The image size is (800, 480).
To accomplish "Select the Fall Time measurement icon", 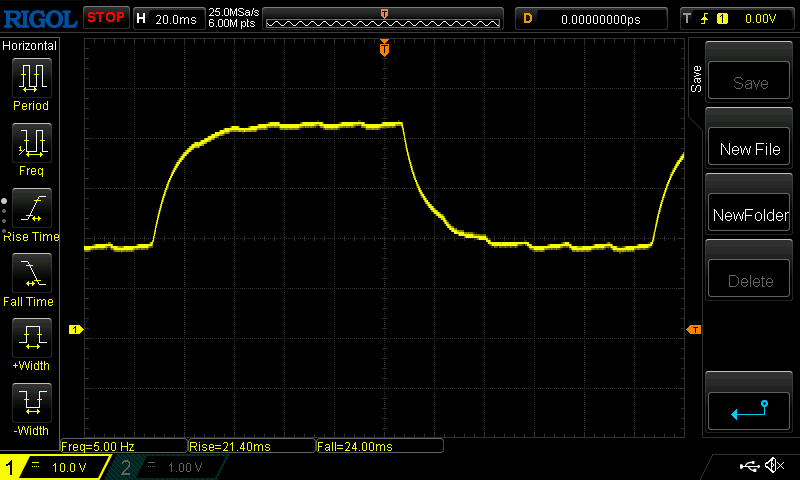I will tap(32, 272).
